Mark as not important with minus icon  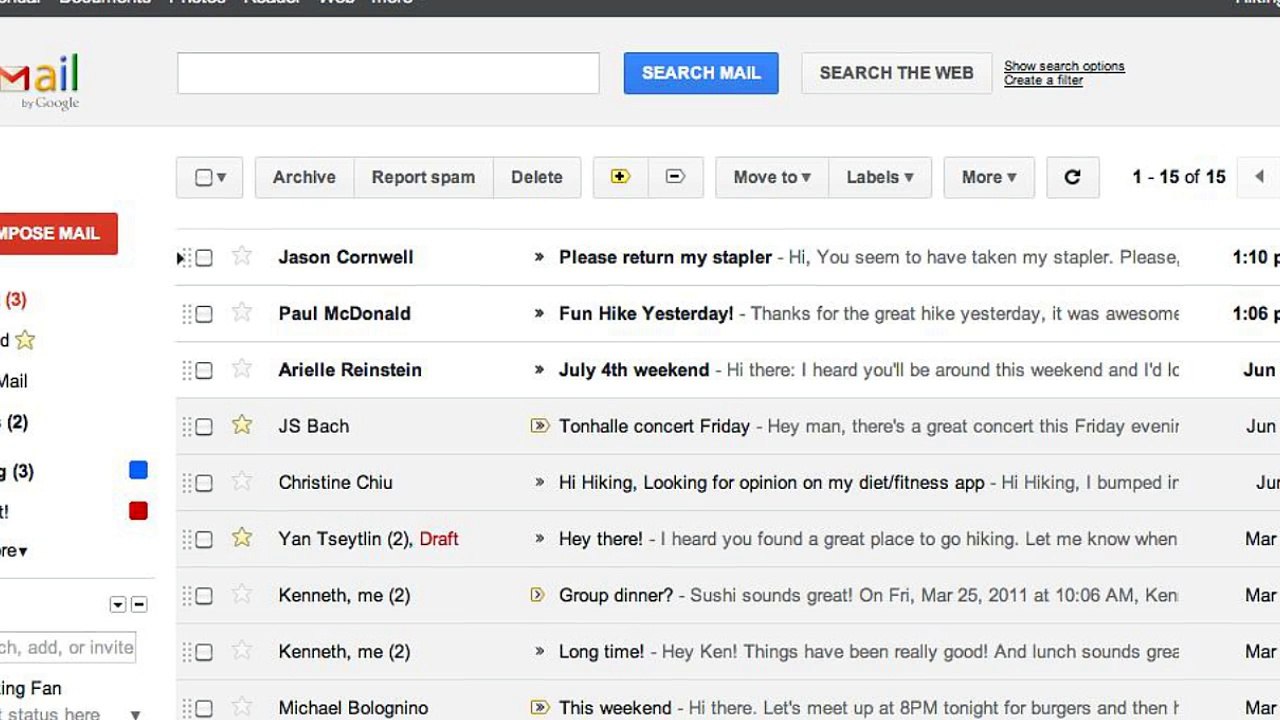(x=675, y=177)
